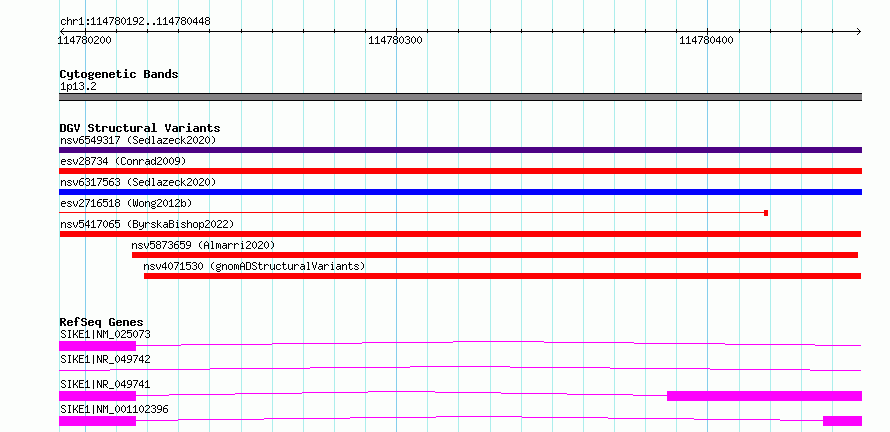Open variant nsv6549317 (Sedlazeck2020) label
Viewport: 890px width, 432px height.
[x=138, y=140]
